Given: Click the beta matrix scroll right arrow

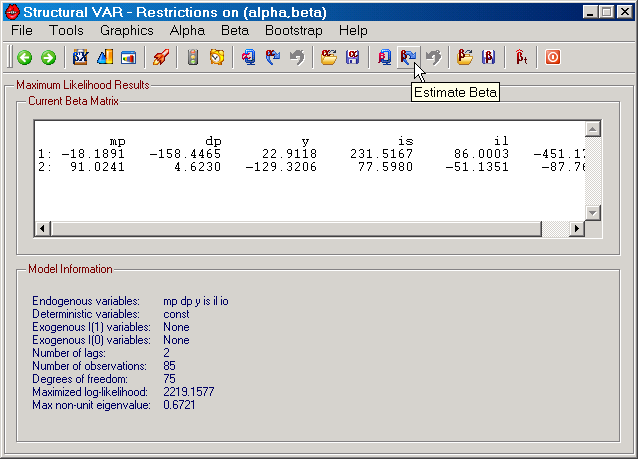Looking at the screenshot, I should 577,229.
